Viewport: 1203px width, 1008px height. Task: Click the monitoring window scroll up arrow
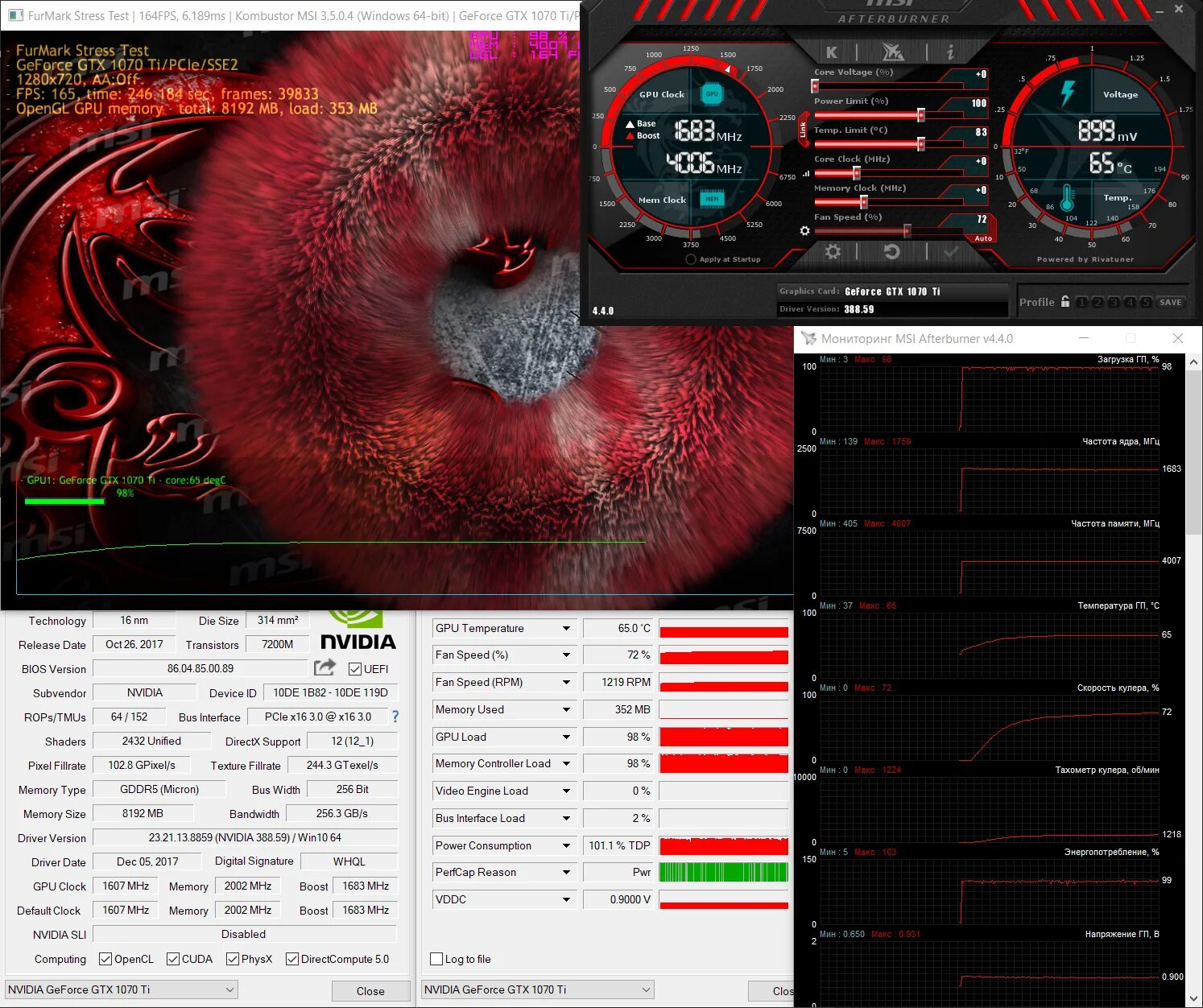1193,362
